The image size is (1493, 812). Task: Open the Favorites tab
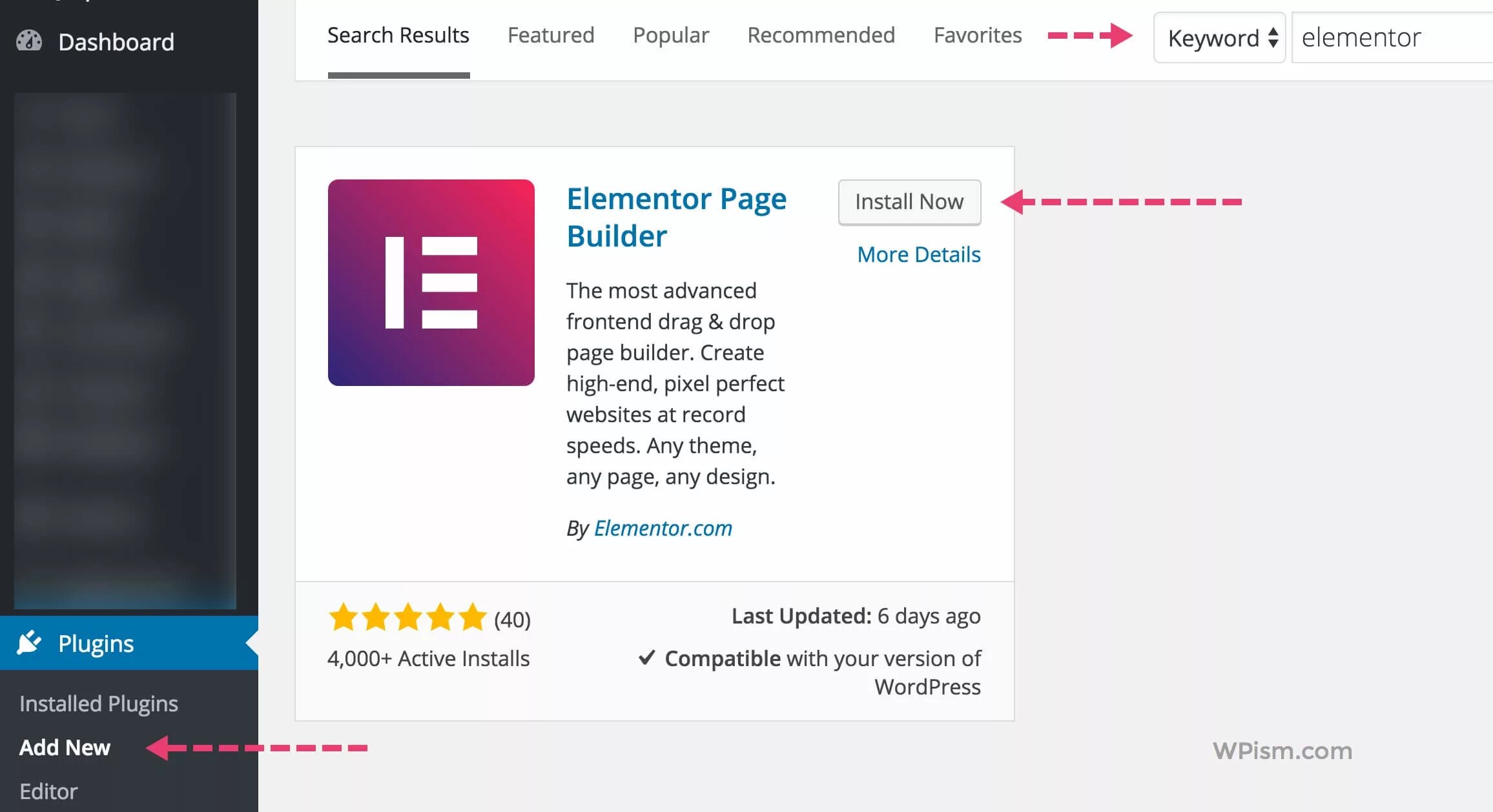[x=978, y=35]
